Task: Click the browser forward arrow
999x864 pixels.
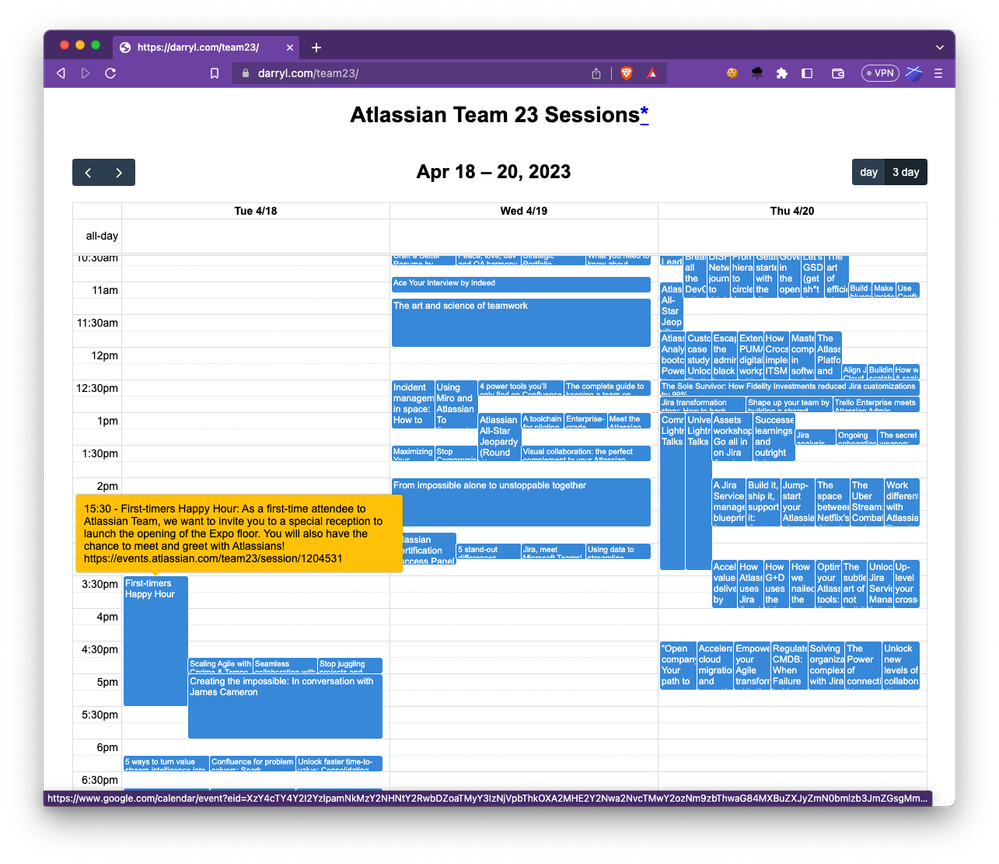Action: pyautogui.click(x=85, y=73)
